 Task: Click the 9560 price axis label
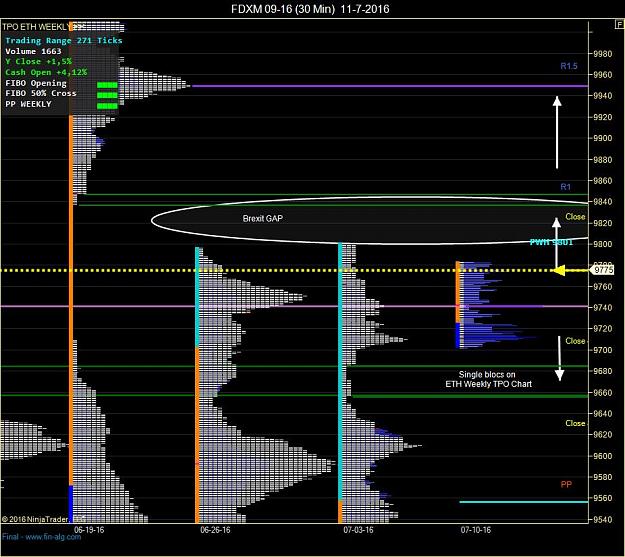(603, 498)
